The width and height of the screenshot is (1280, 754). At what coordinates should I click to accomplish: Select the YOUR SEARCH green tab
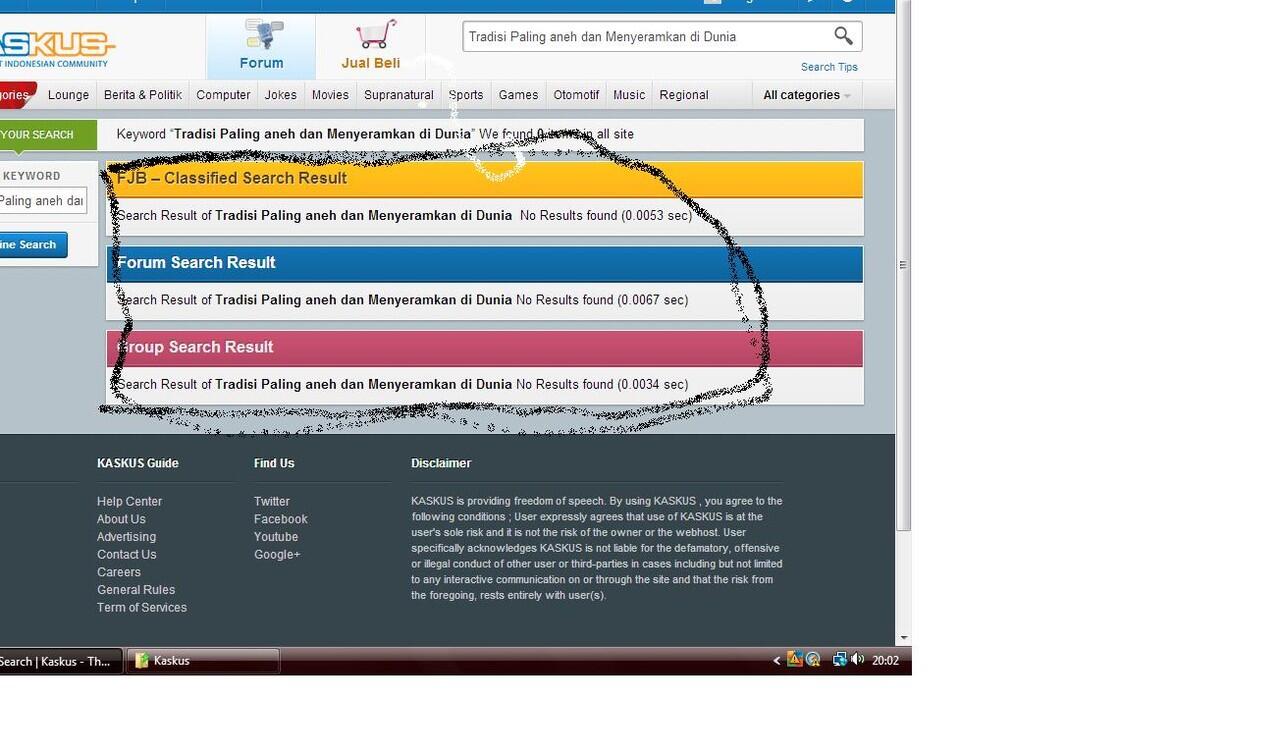coord(48,135)
